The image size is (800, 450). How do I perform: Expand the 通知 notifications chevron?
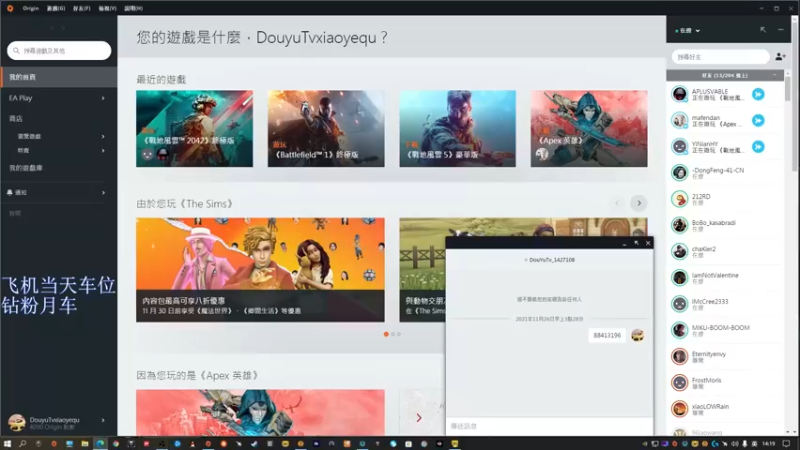[x=103, y=192]
